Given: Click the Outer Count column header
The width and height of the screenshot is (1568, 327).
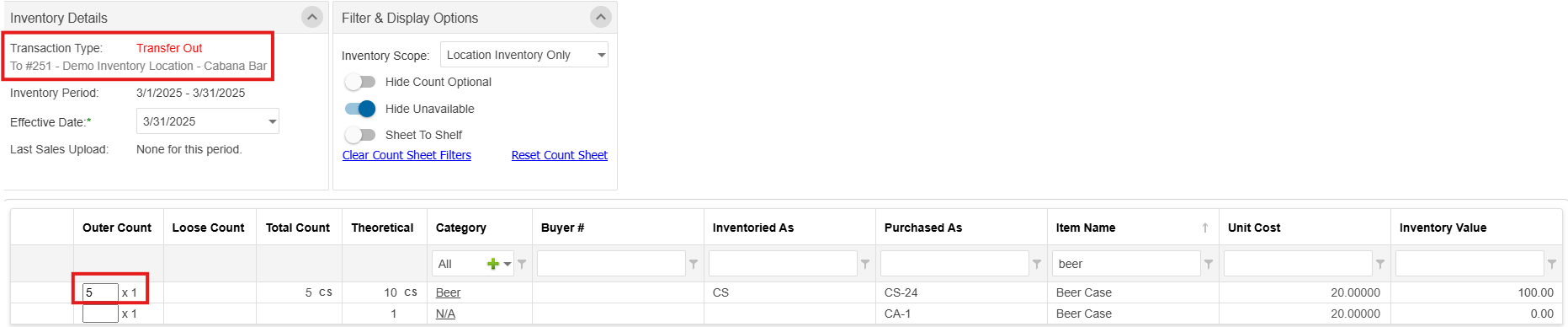Looking at the screenshot, I should [117, 228].
